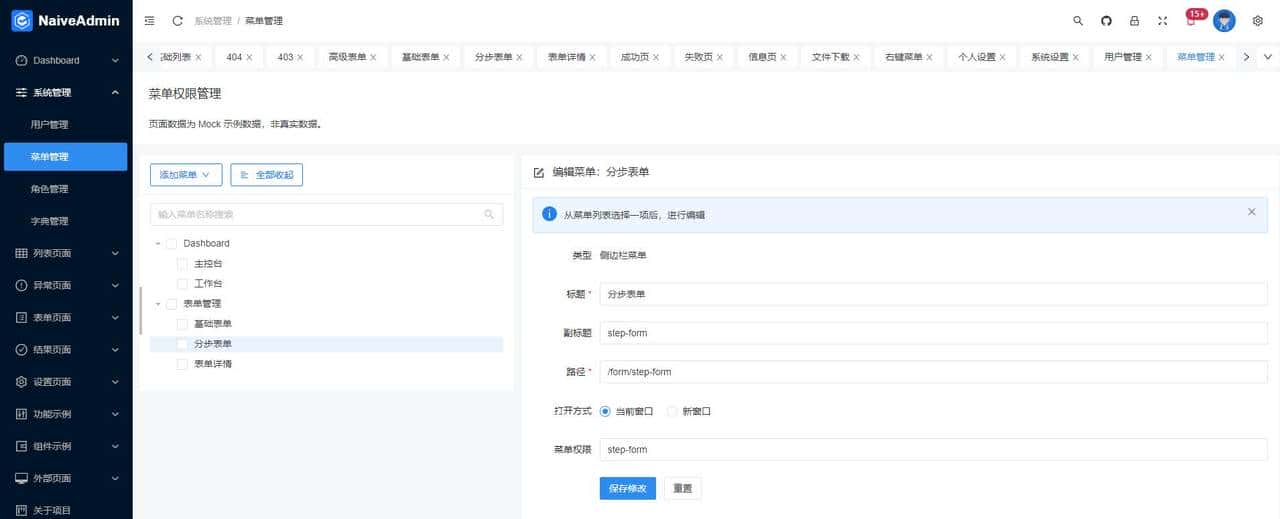
Task: Select the 当前窗口 radio option
Action: (605, 411)
